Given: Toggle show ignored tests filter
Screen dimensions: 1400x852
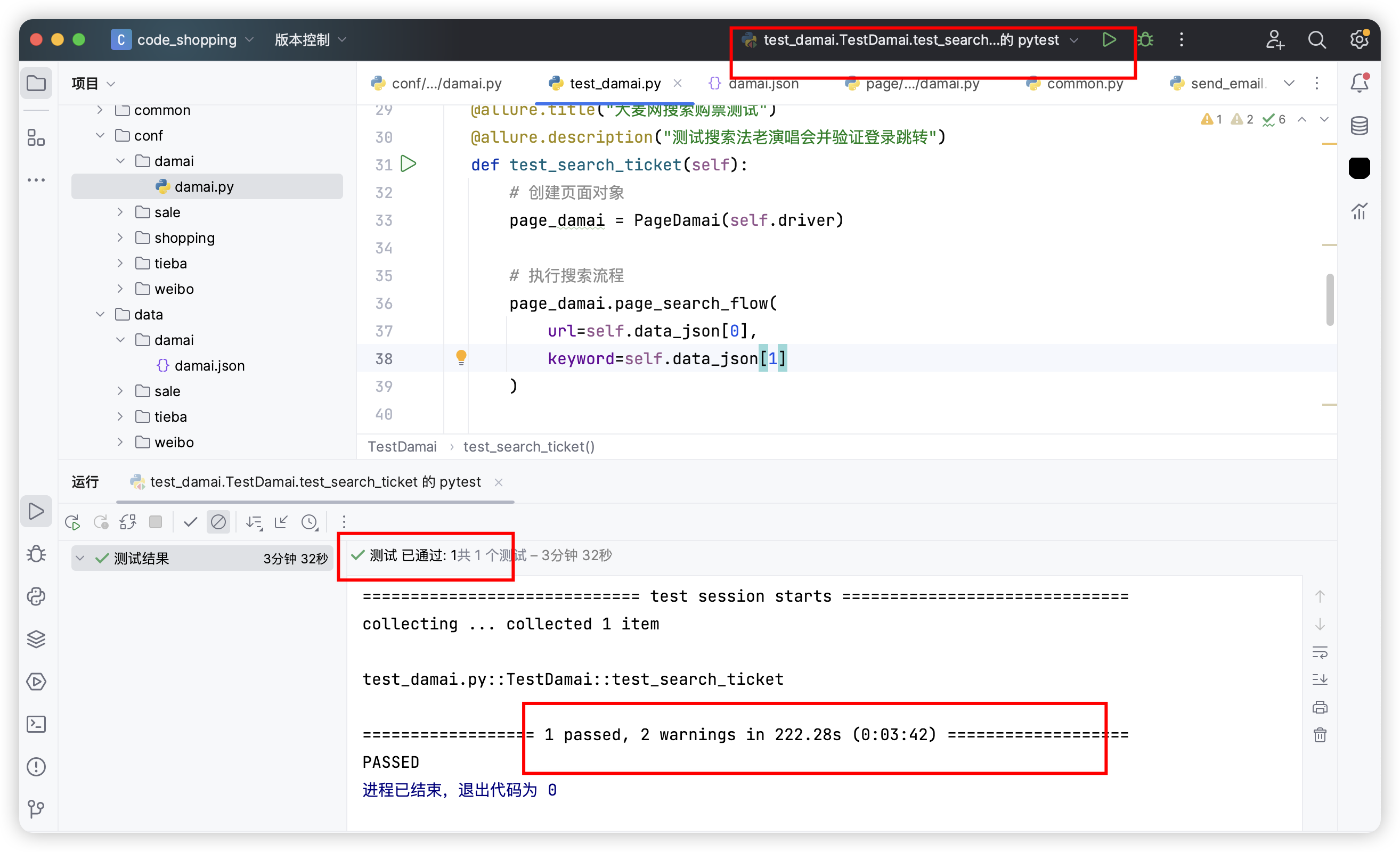Looking at the screenshot, I should [x=218, y=522].
